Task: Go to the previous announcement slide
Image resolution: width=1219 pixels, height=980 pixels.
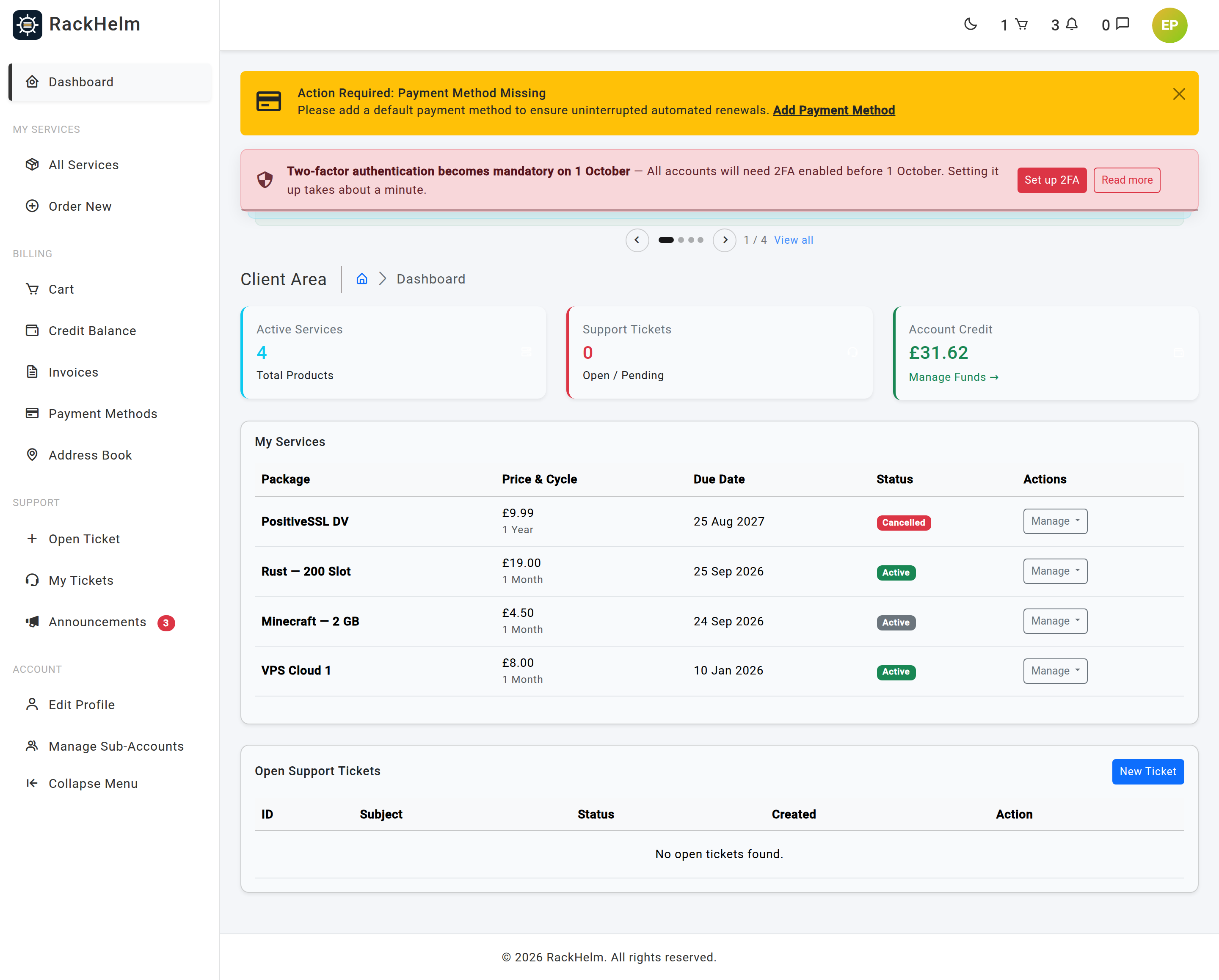Action: pos(637,239)
